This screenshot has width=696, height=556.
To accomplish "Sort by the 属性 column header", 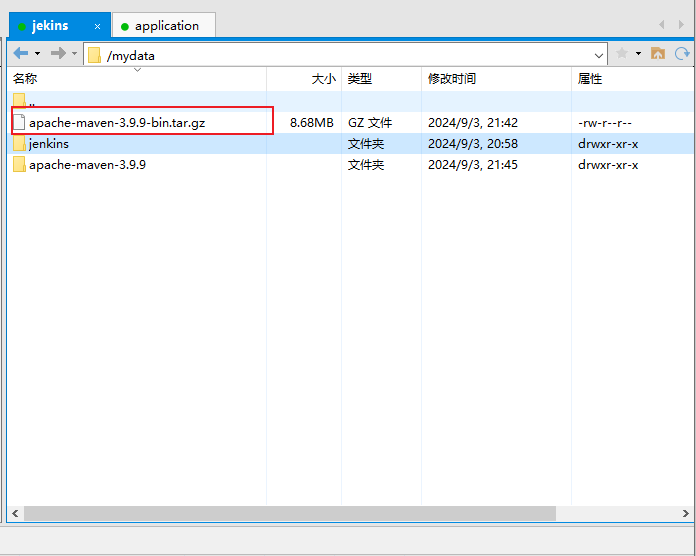I will click(x=633, y=79).
